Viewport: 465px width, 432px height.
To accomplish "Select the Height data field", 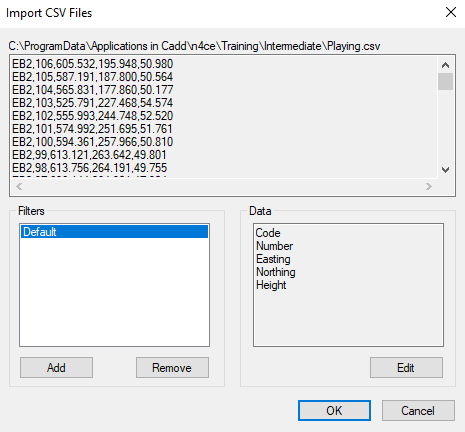I will point(271,285).
